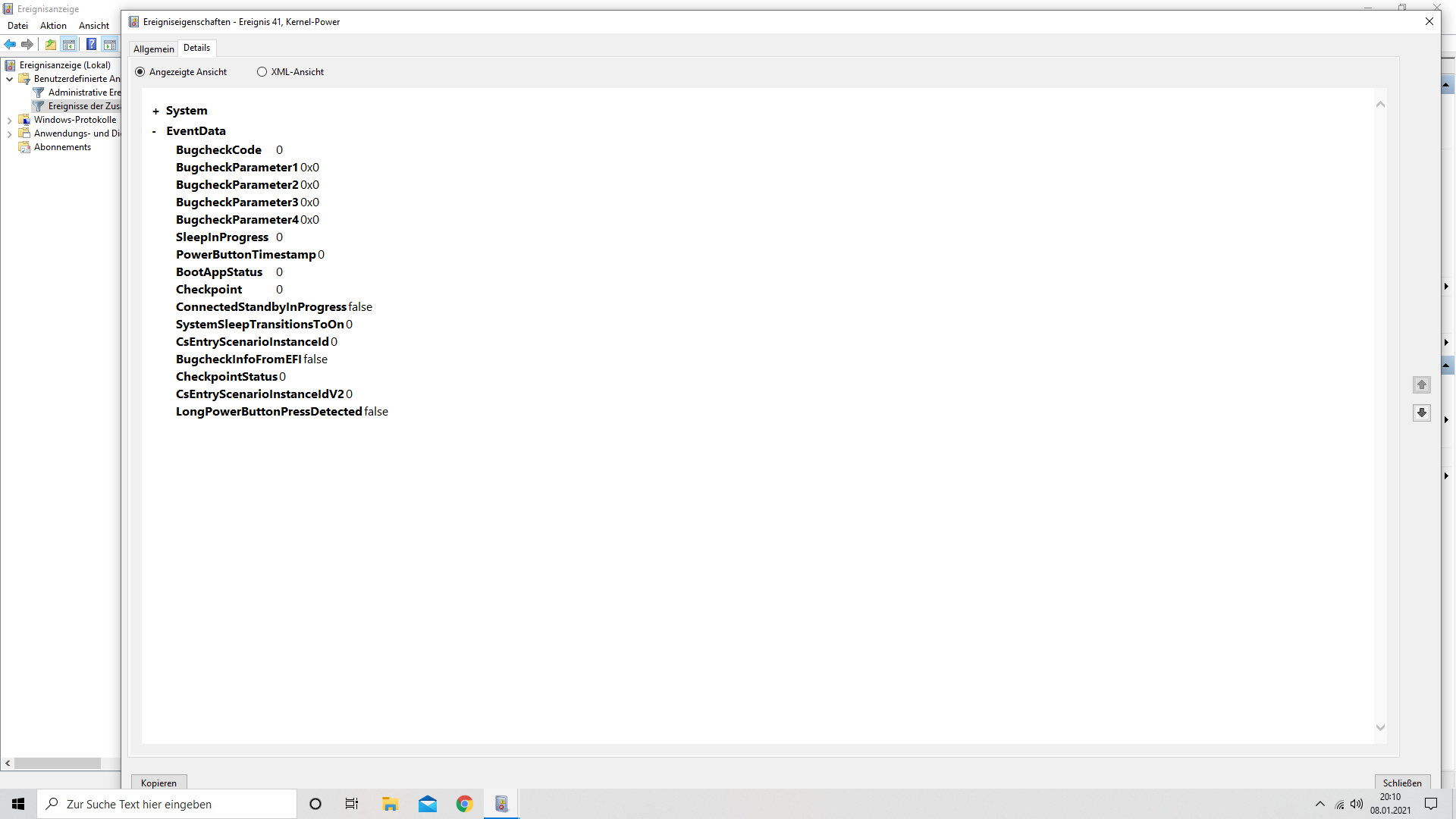Viewport: 1456px width, 819px height.
Task: Collapse Benutzerdefinierte Ansichten tree node
Action: point(9,79)
